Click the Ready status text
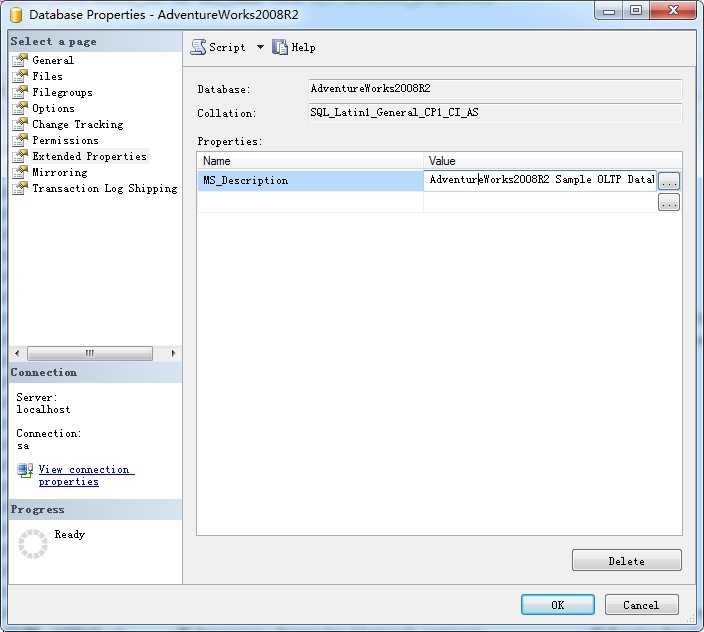The image size is (704, 632). 70,534
